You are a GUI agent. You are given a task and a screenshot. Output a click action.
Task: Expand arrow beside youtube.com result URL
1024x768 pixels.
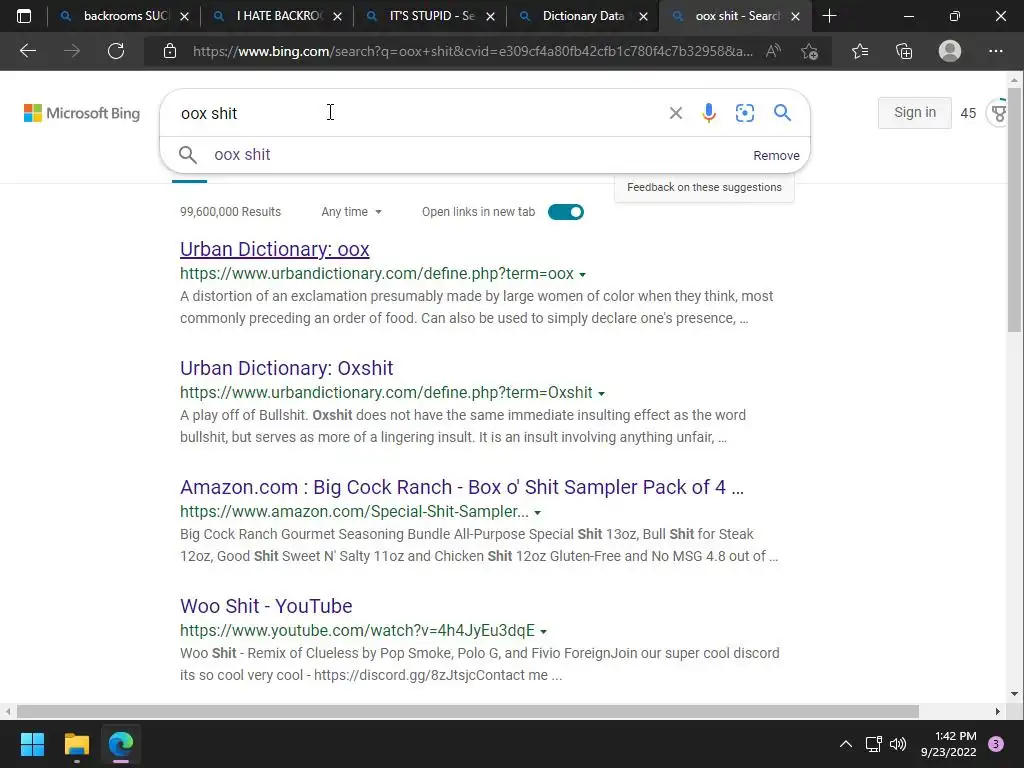(x=543, y=632)
